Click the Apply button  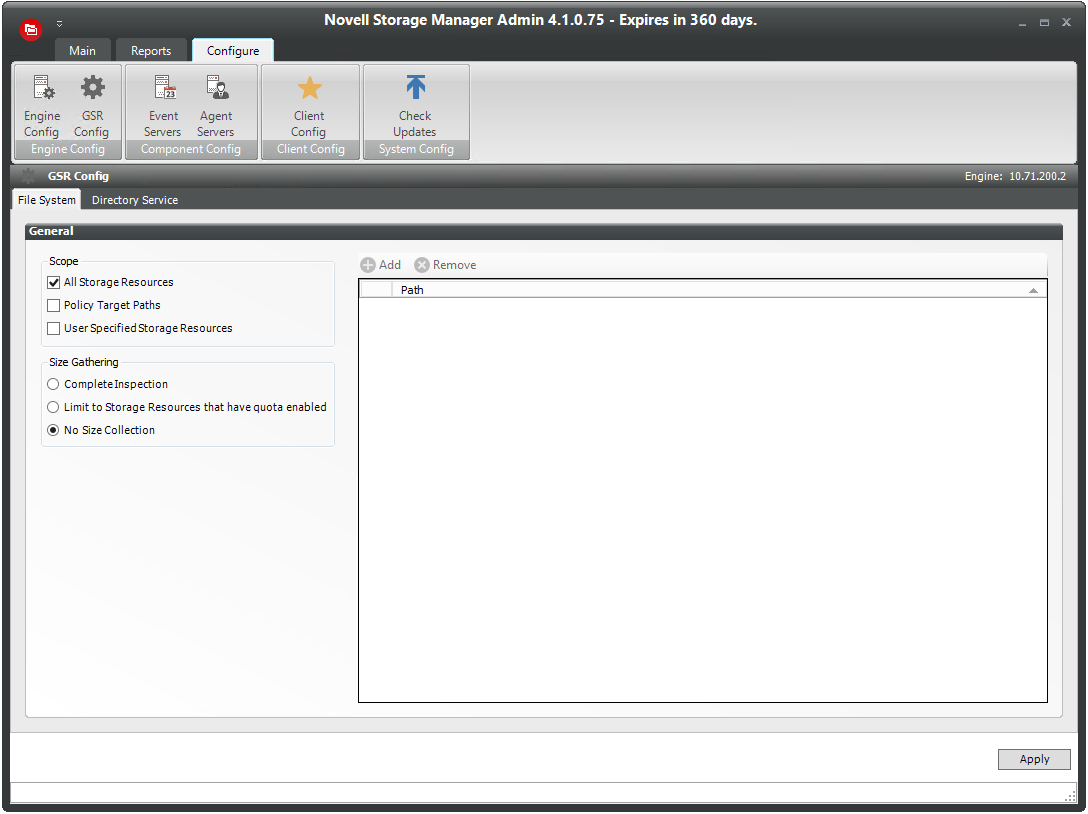tap(1034, 759)
